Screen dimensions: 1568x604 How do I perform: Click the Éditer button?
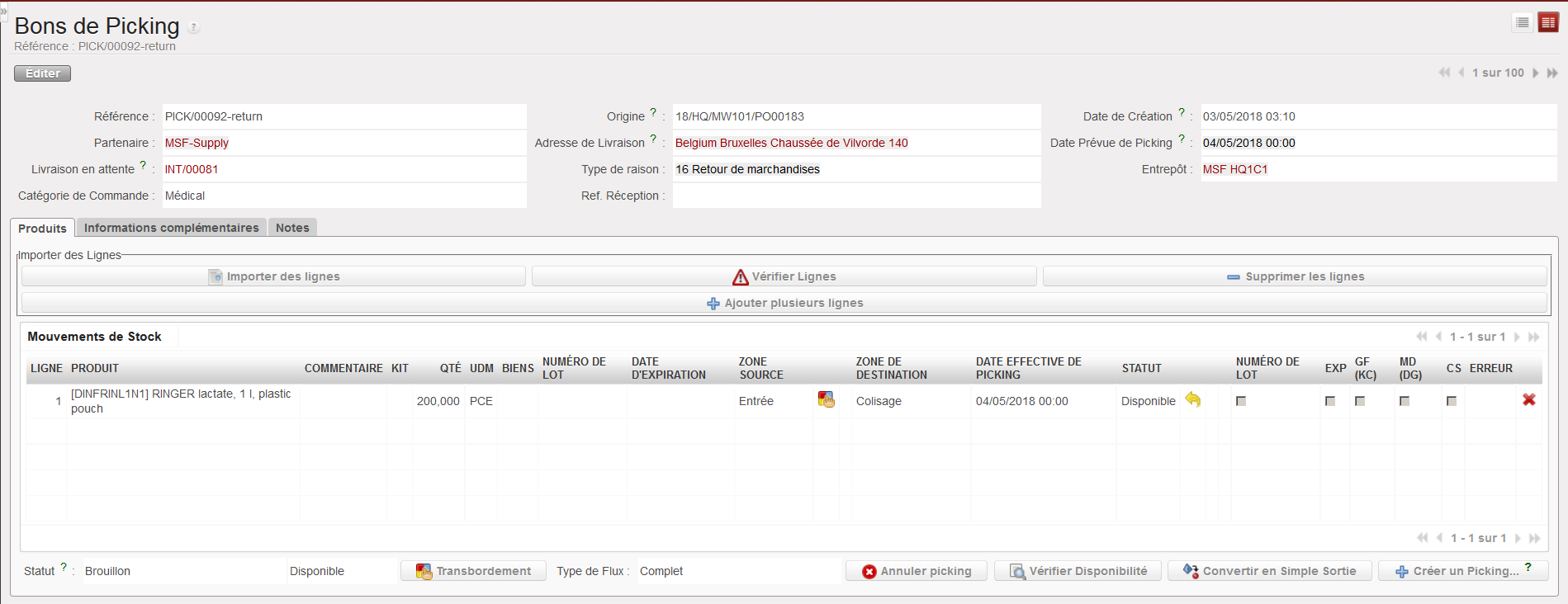tap(43, 73)
